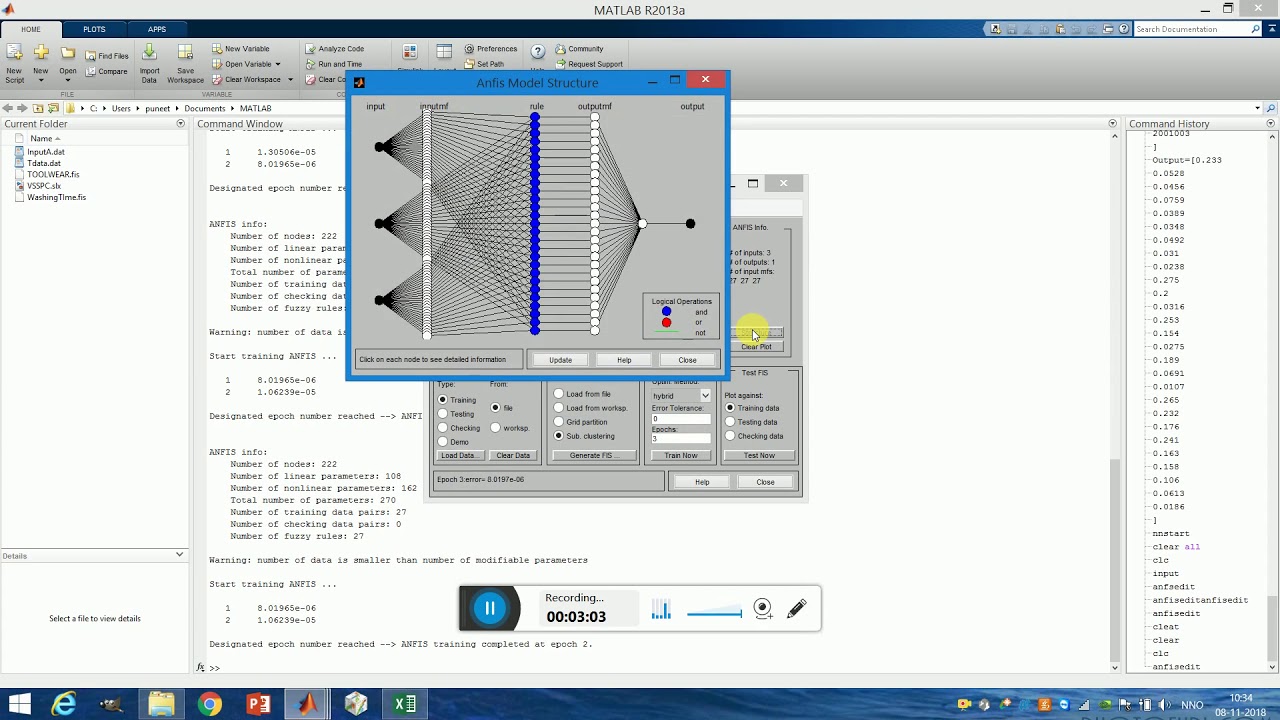Select the Training data type radio button
The width and height of the screenshot is (1280, 720).
pyautogui.click(x=442, y=400)
